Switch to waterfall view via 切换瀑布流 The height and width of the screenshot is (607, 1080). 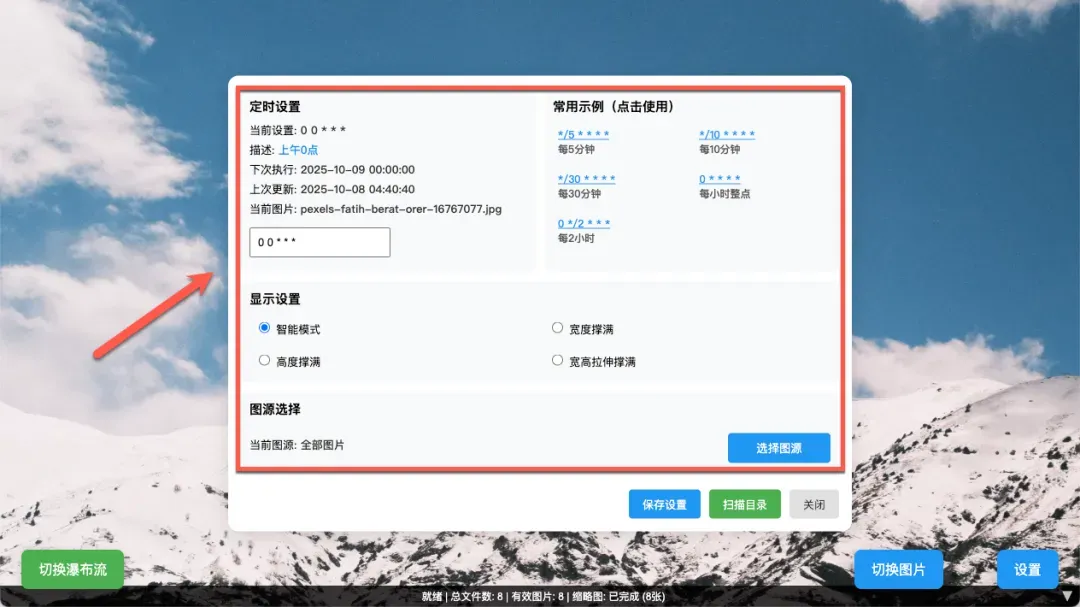point(73,570)
